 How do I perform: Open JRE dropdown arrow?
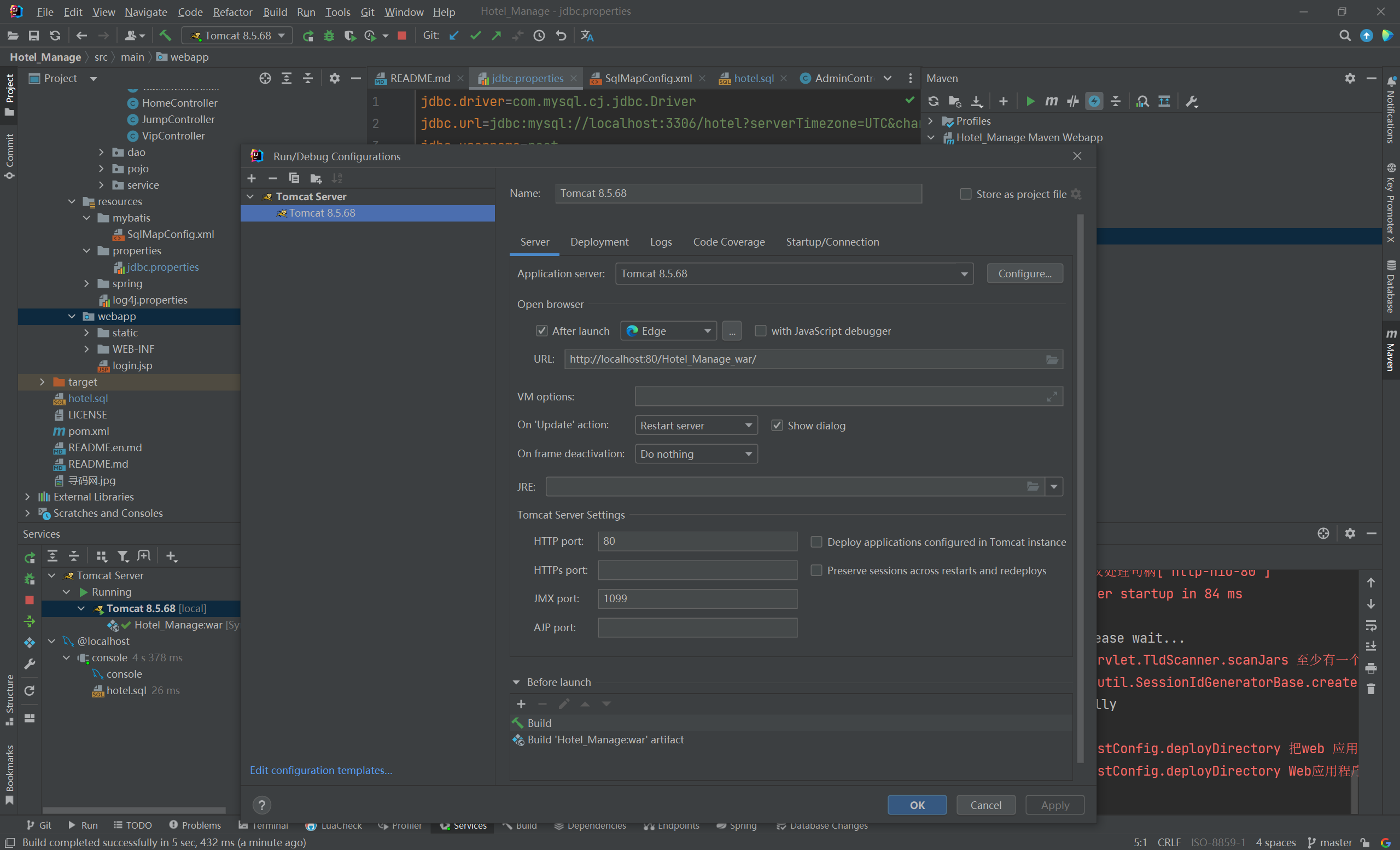point(1054,487)
